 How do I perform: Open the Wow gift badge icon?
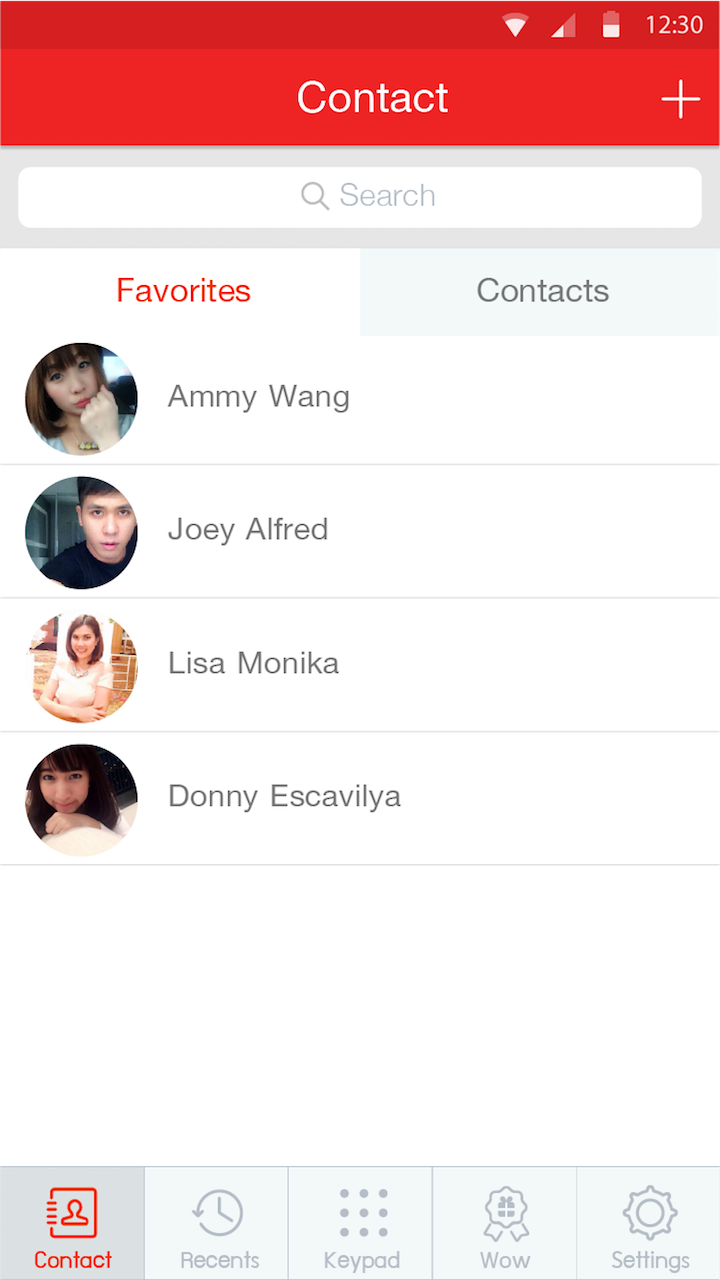[x=505, y=1213]
